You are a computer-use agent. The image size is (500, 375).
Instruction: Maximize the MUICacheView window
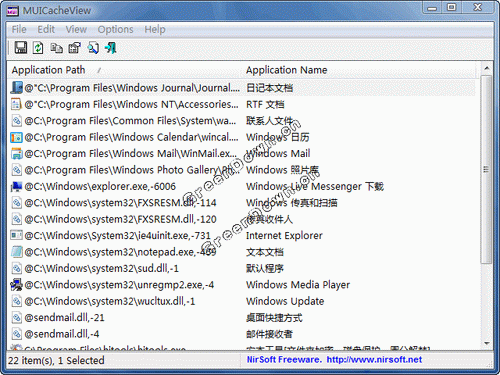[452, 7]
